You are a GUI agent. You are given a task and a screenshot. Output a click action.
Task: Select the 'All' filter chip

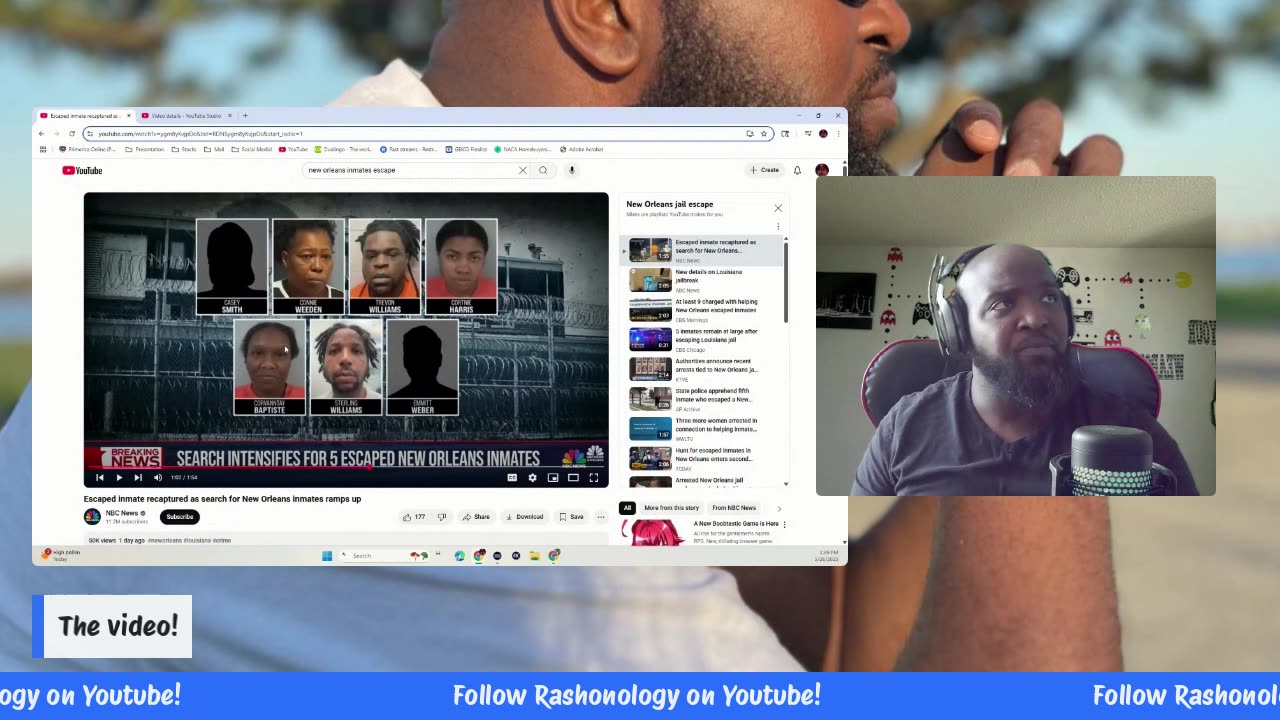pos(627,508)
